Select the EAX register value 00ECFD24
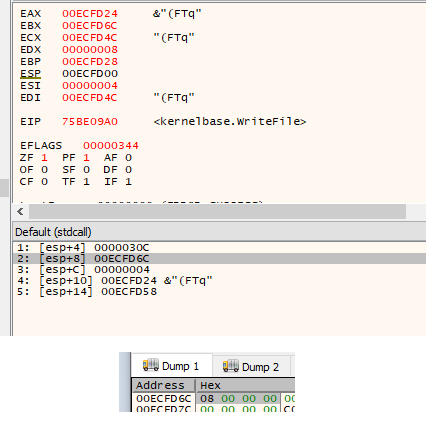This screenshot has width=426, height=448. coord(90,14)
